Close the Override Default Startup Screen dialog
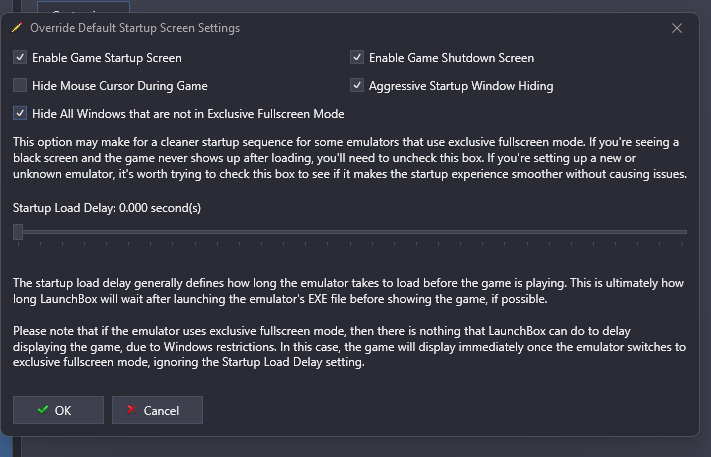Screen dimensions: 711x457 [x=677, y=28]
